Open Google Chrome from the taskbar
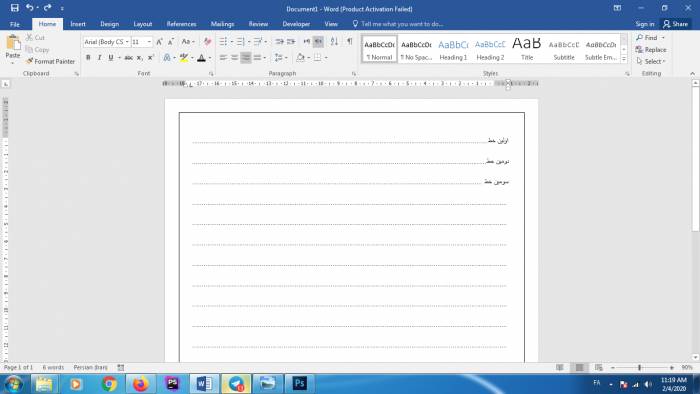Image resolution: width=700 pixels, height=394 pixels. pos(108,384)
